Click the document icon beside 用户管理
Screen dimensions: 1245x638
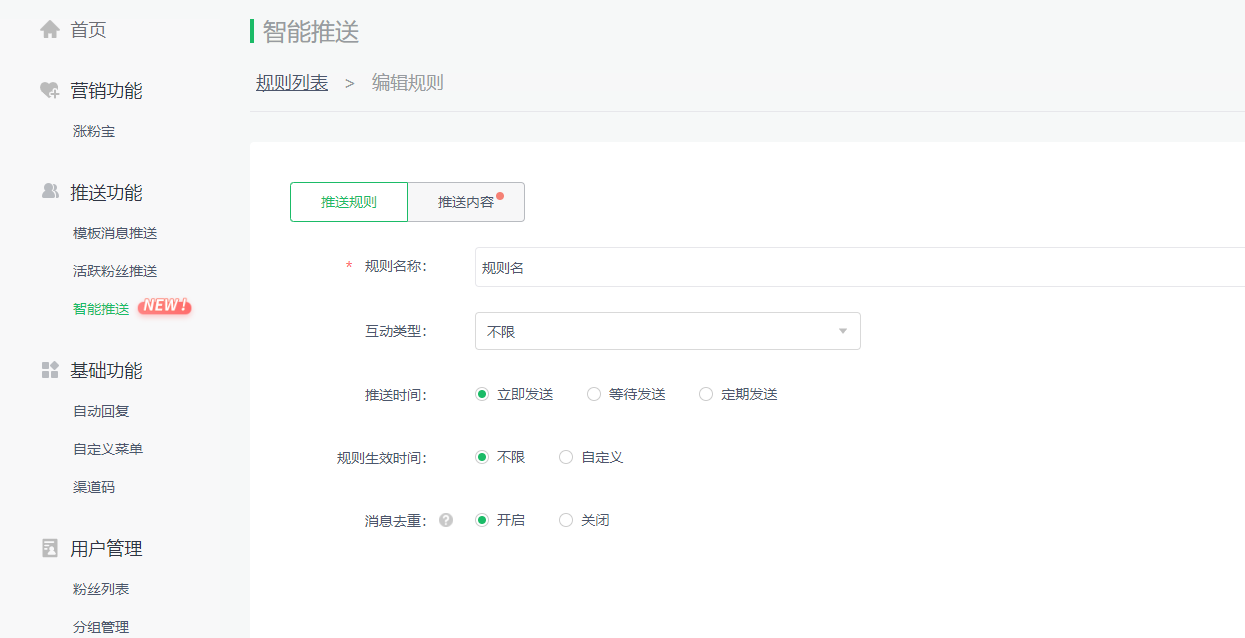(48, 548)
